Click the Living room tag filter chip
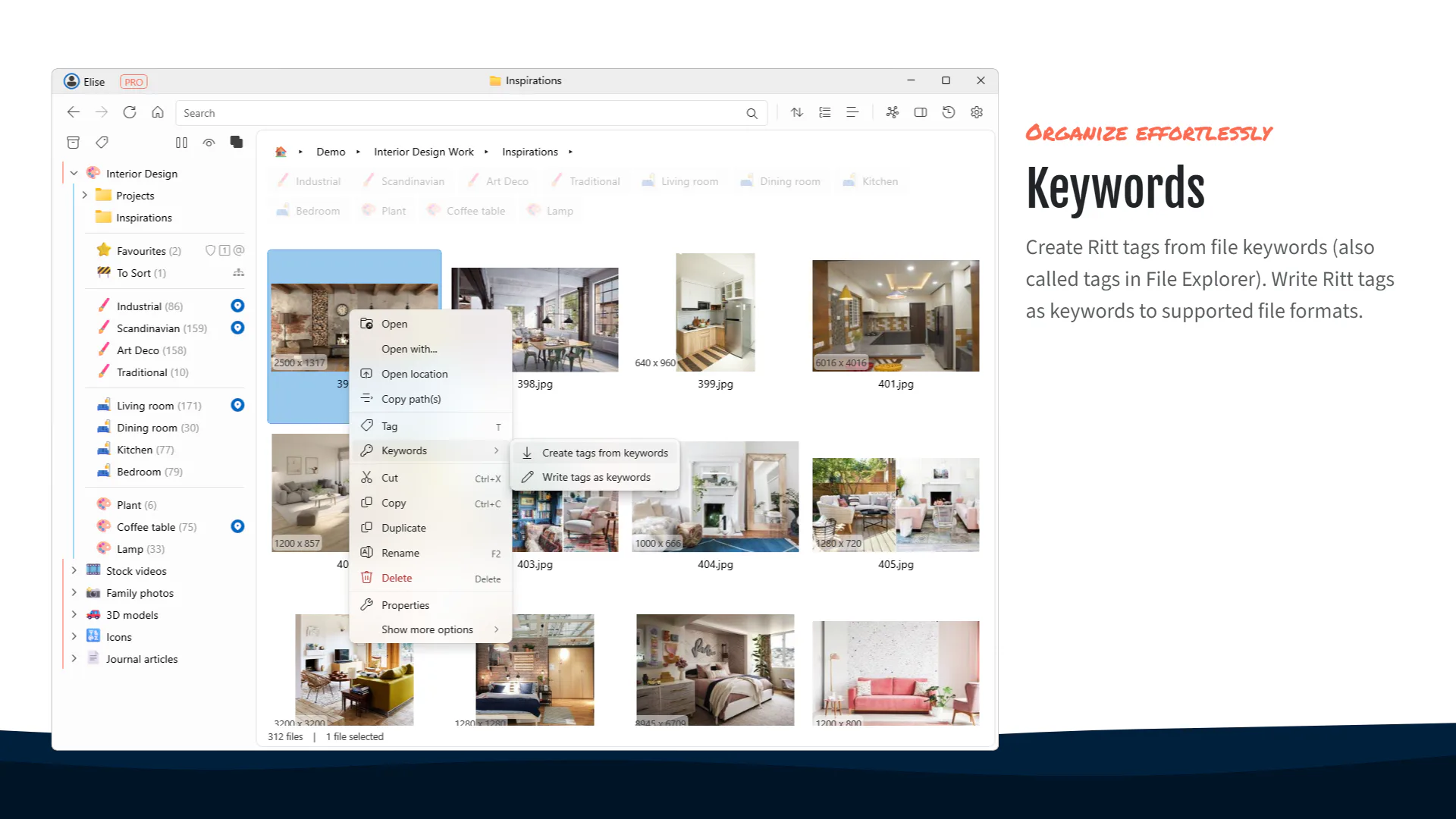The width and height of the screenshot is (1456, 819). coord(680,181)
